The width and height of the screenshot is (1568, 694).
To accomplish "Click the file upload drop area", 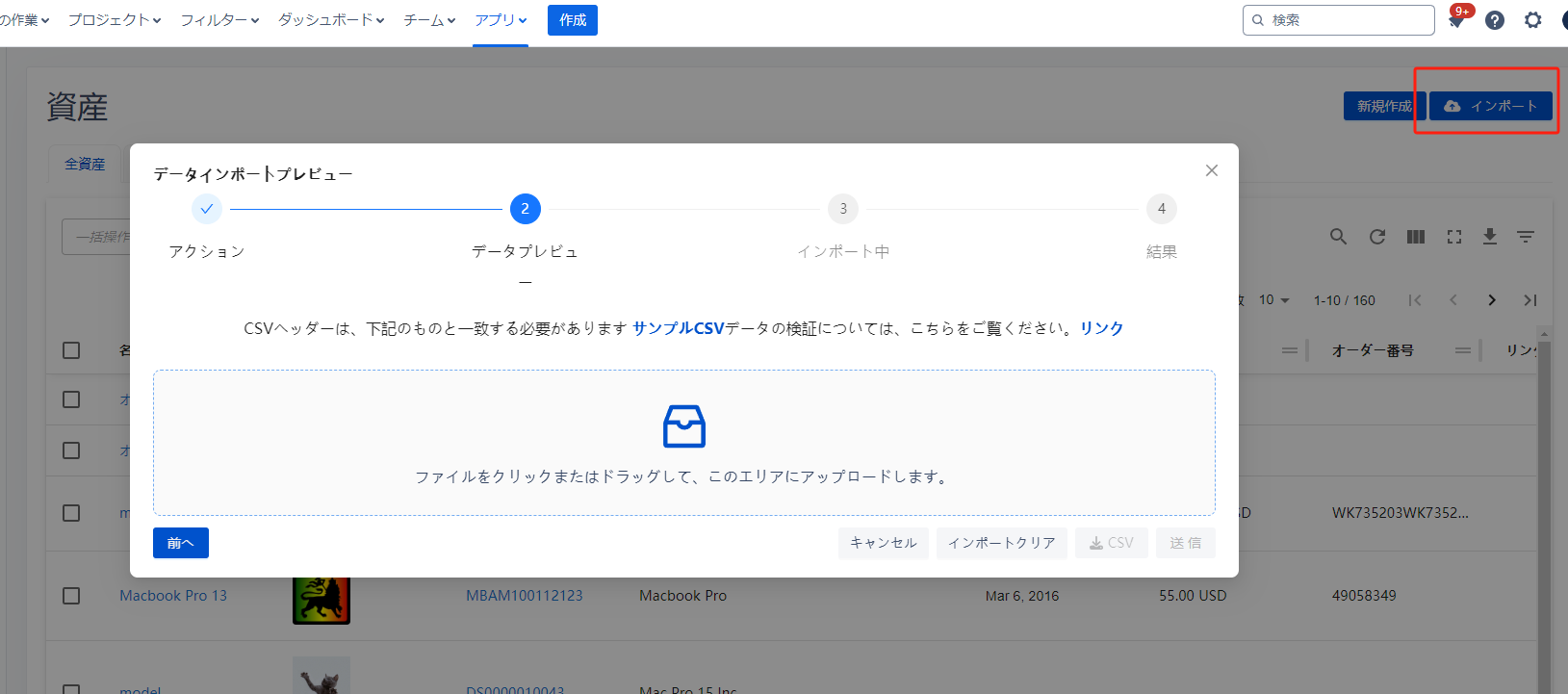I will point(683,443).
